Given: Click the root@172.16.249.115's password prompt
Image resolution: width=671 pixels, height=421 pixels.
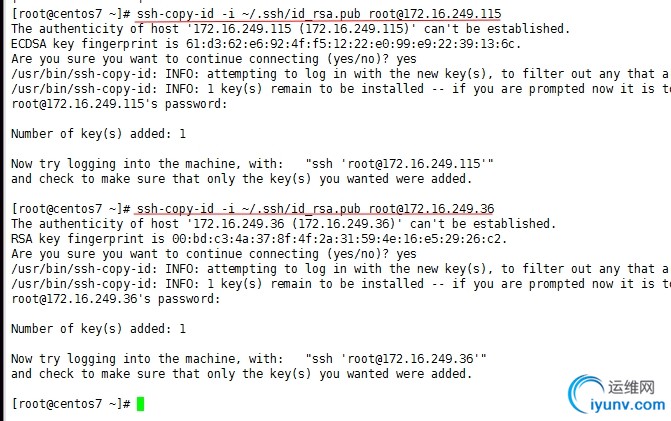Looking at the screenshot, I should (x=119, y=104).
